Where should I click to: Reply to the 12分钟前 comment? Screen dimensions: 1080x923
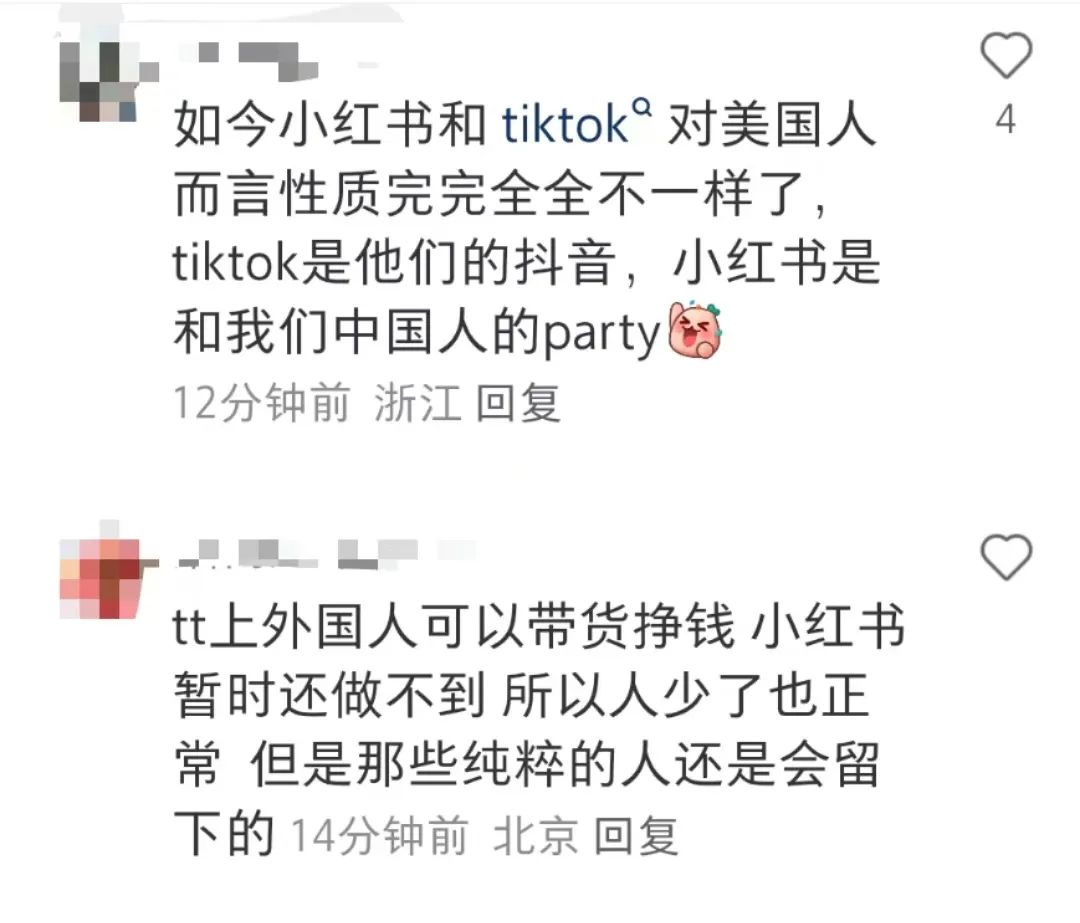click(518, 402)
